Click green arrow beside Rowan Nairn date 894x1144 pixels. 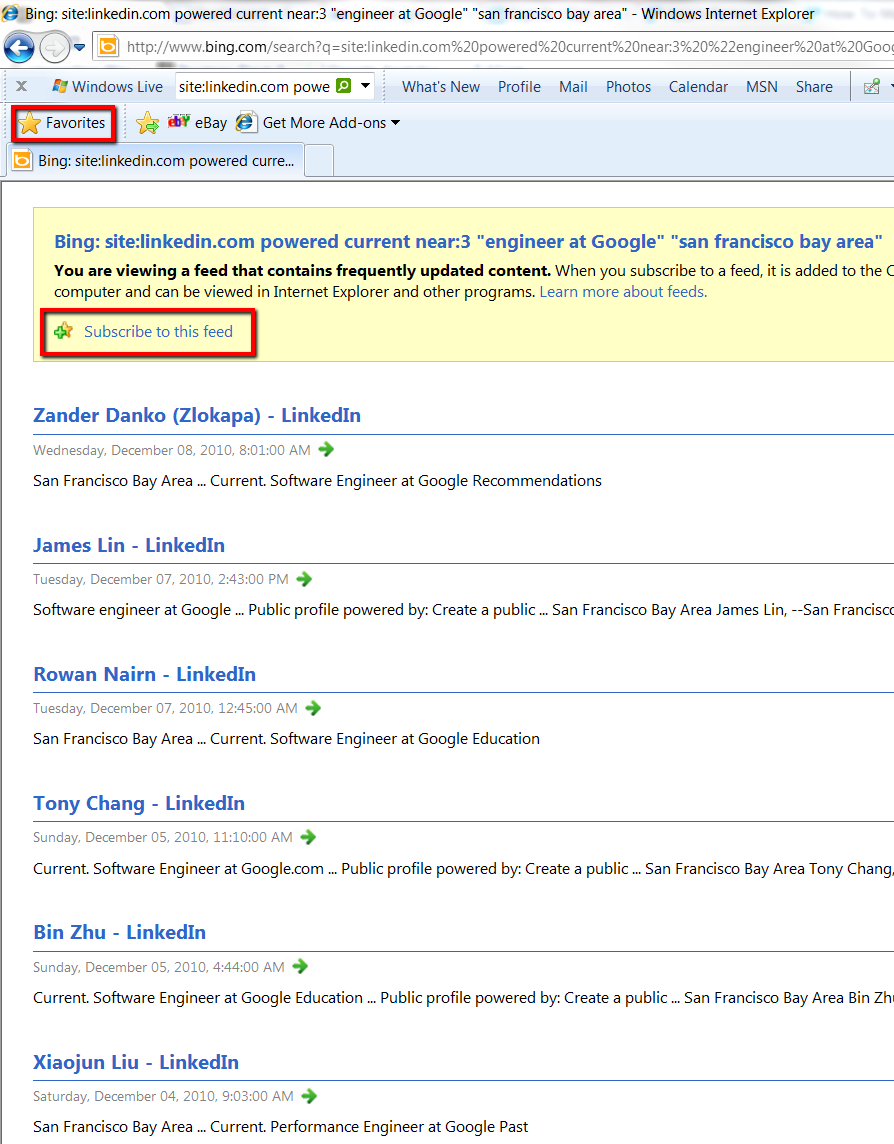click(x=313, y=708)
